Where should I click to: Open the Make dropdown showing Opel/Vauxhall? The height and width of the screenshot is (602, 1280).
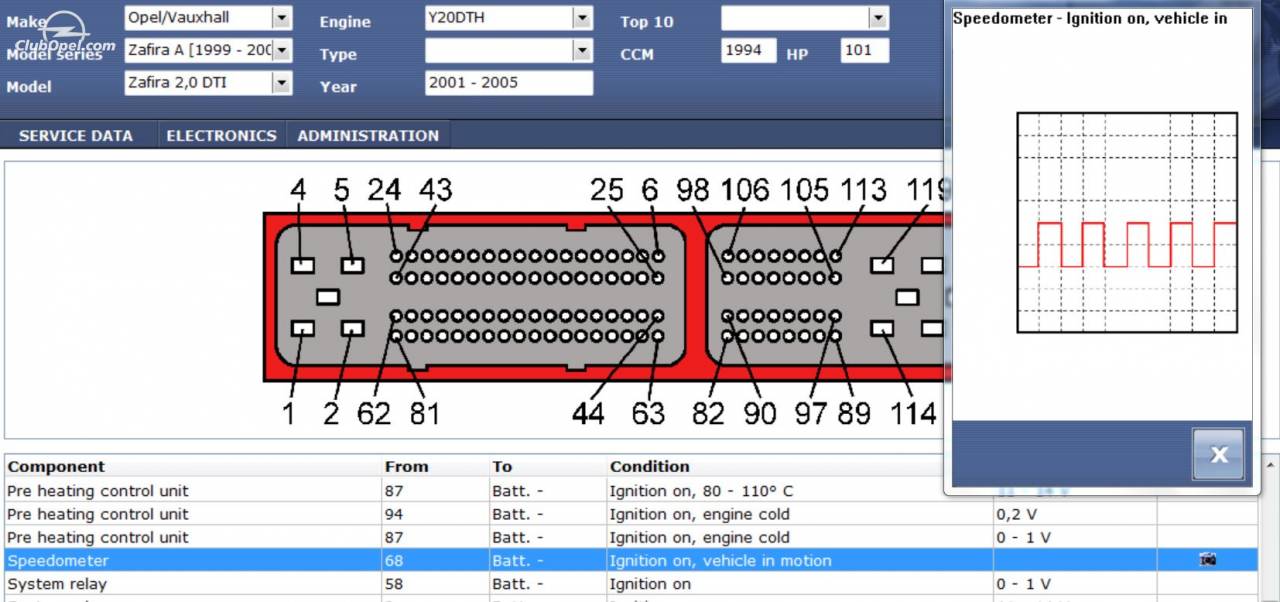point(282,18)
